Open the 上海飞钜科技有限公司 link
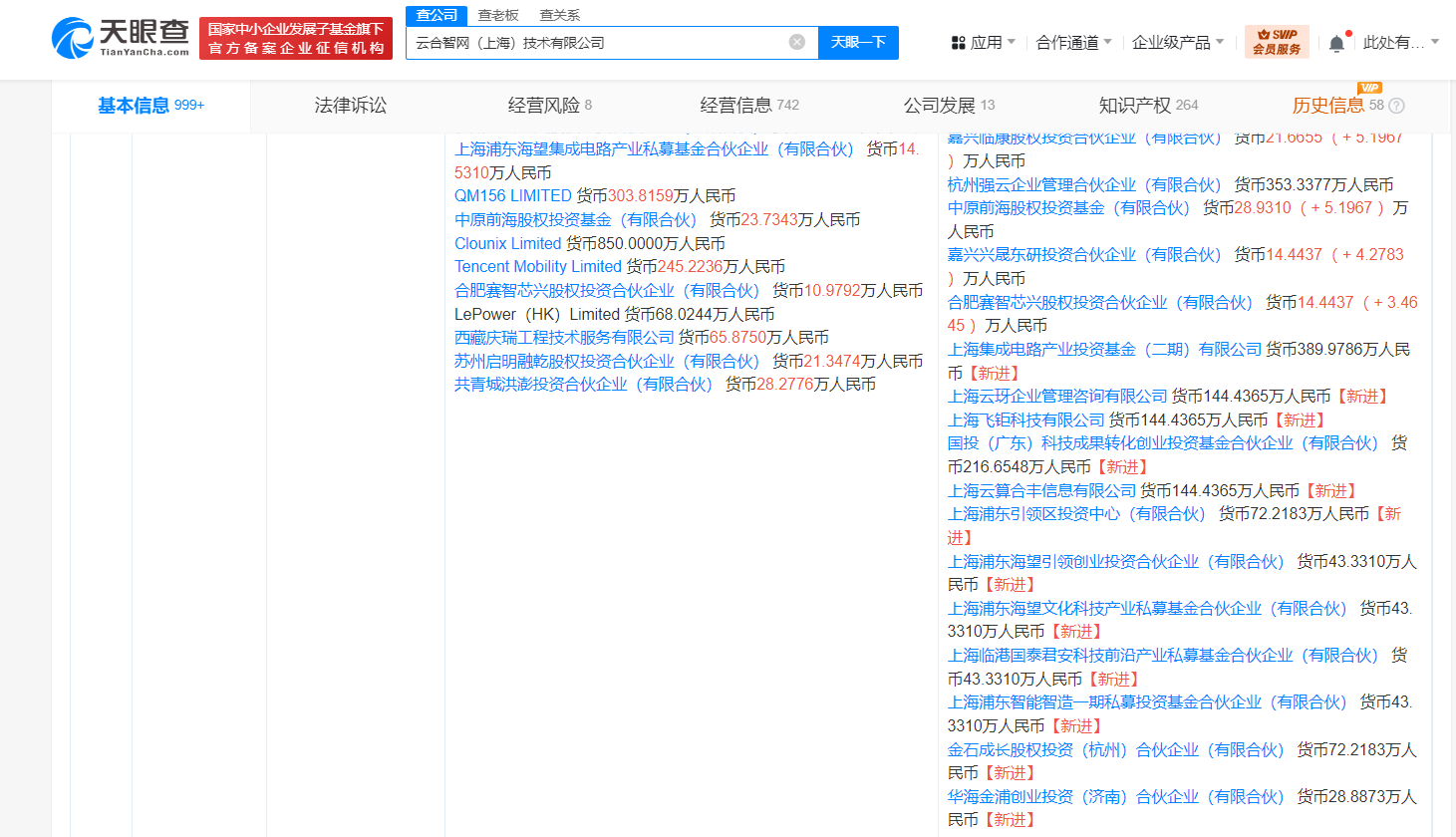This screenshot has width=1456, height=837. click(x=1025, y=420)
